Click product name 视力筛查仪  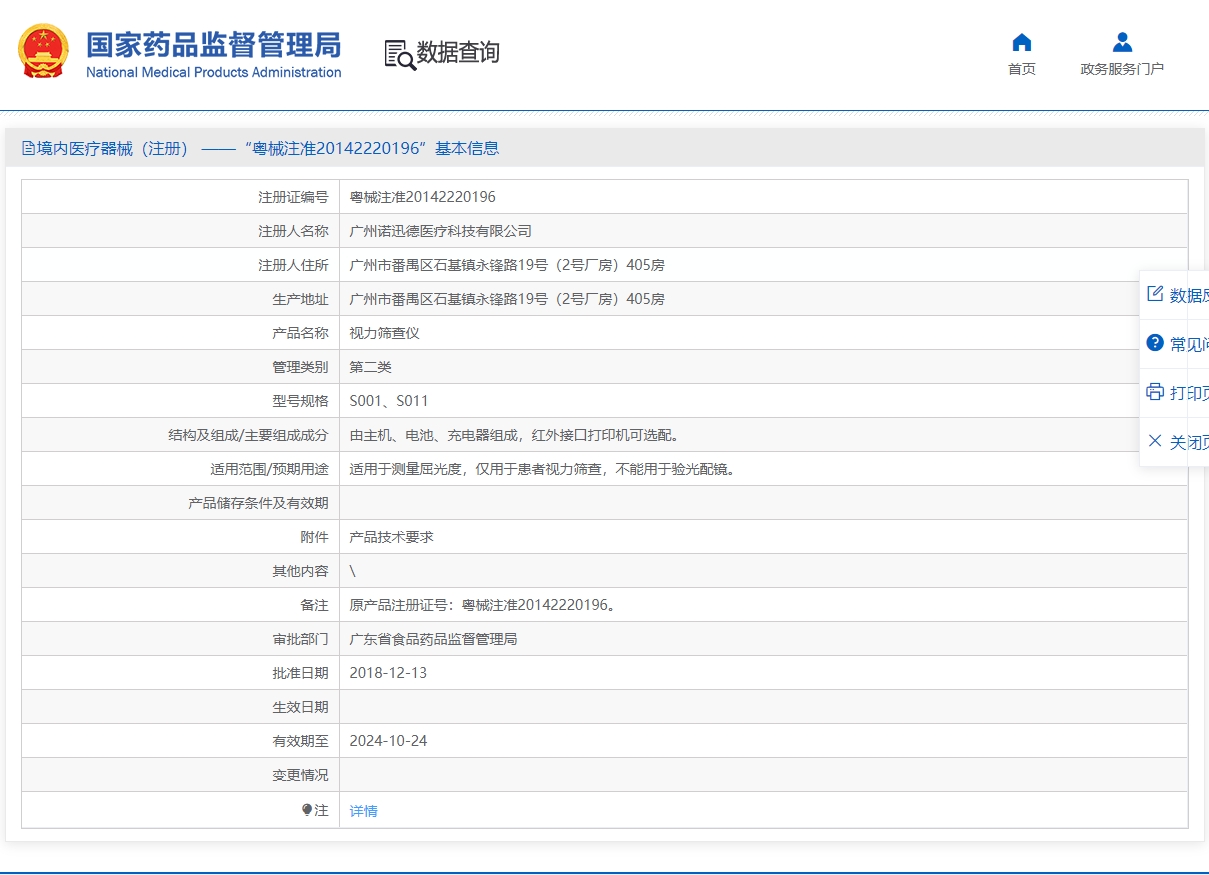[385, 333]
